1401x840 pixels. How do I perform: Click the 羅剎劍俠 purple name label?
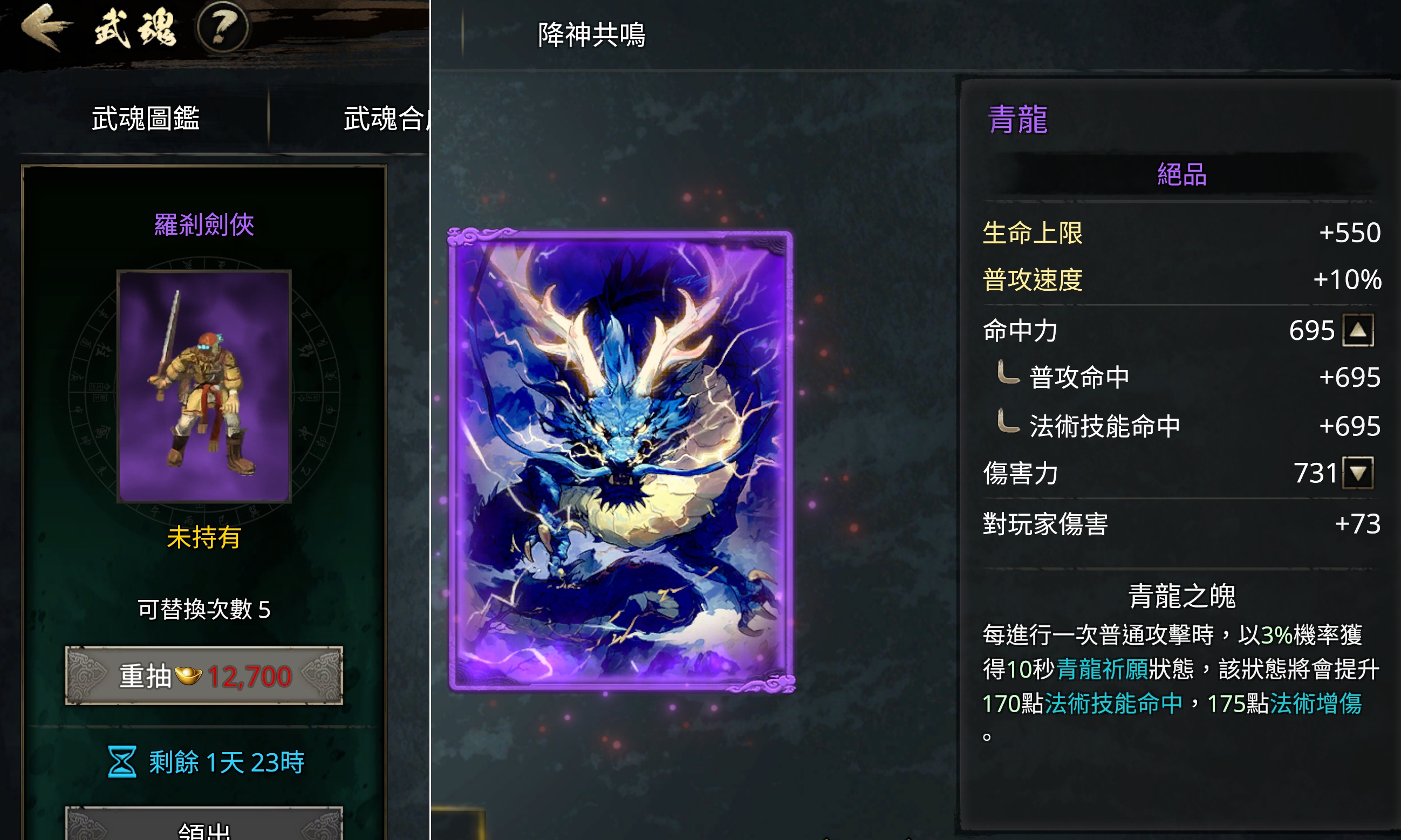(204, 225)
